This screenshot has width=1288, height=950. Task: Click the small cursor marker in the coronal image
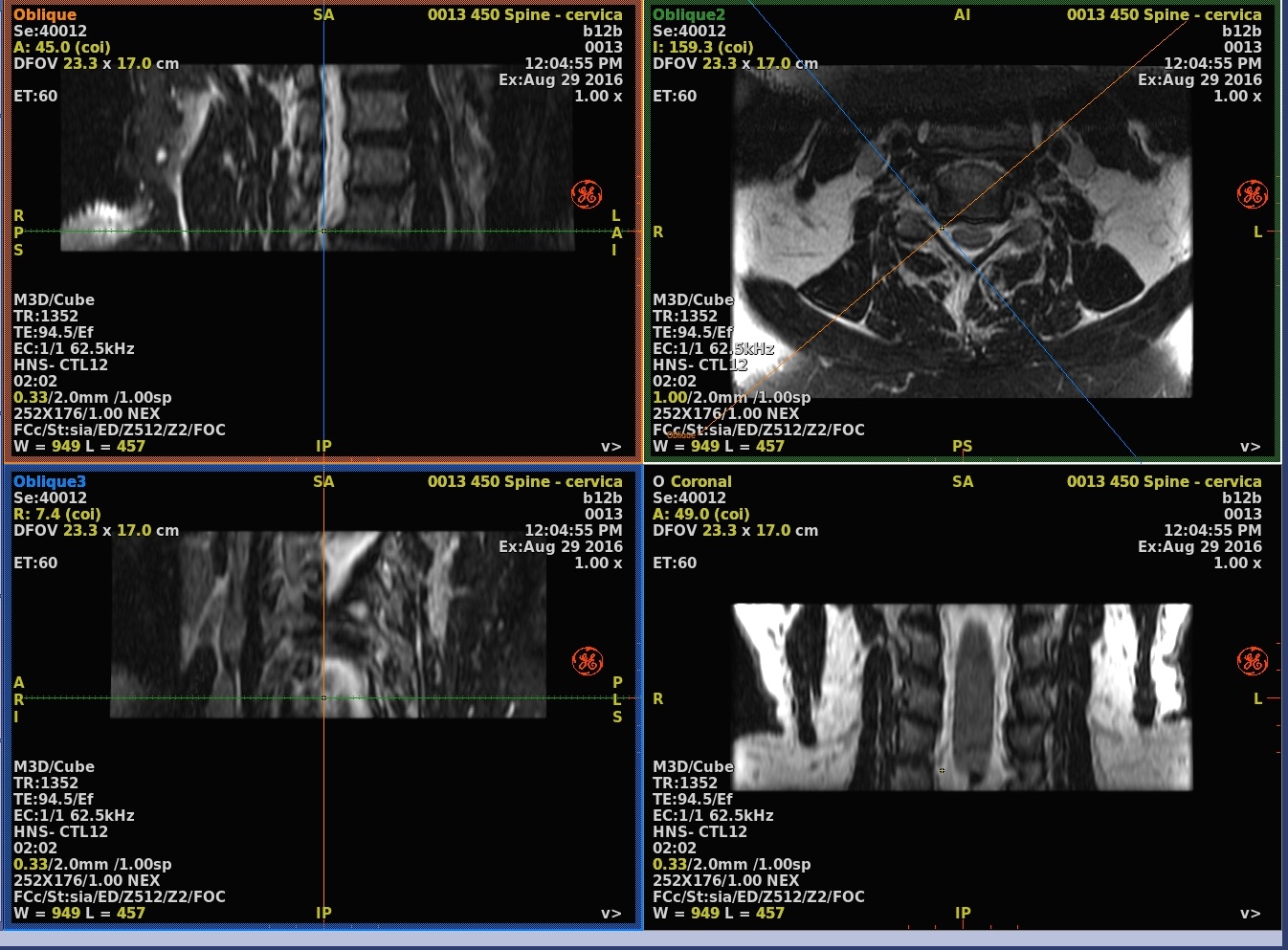coord(942,770)
